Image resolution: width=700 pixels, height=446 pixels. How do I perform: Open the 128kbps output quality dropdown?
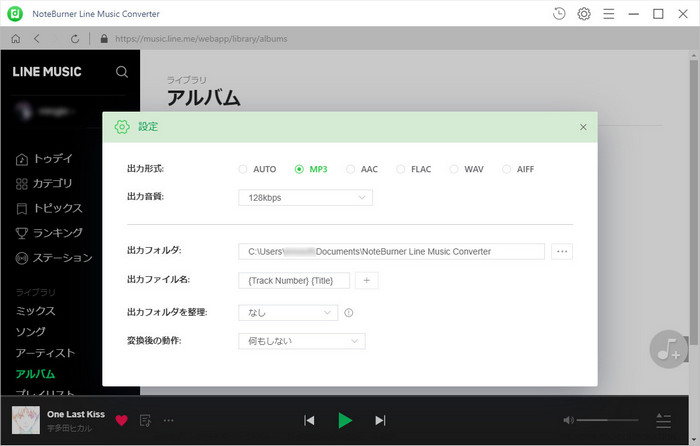tap(305, 198)
